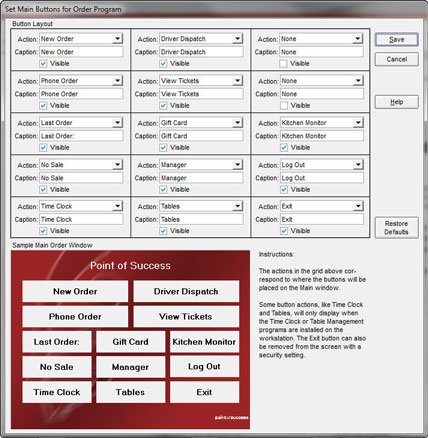
Task: Toggle Visible checkbox under Exit caption
Action: [284, 231]
